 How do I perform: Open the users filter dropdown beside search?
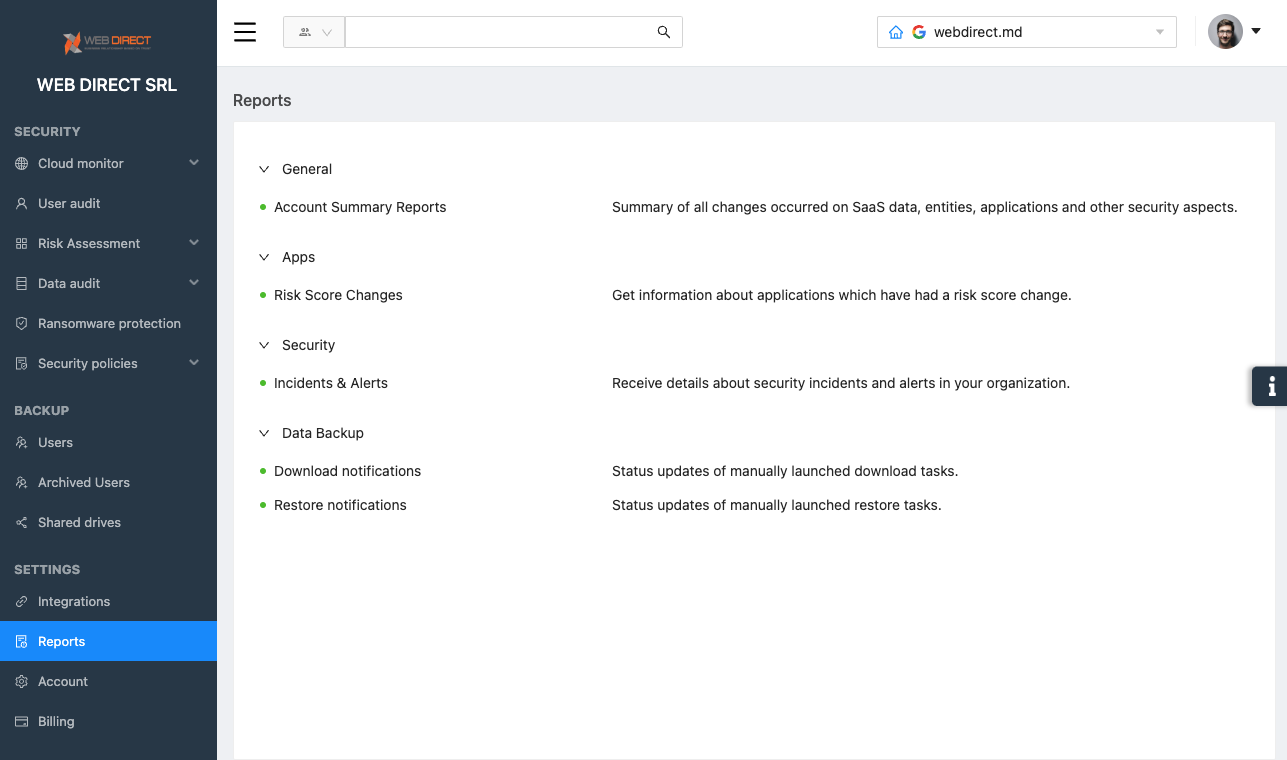pyautogui.click(x=314, y=32)
